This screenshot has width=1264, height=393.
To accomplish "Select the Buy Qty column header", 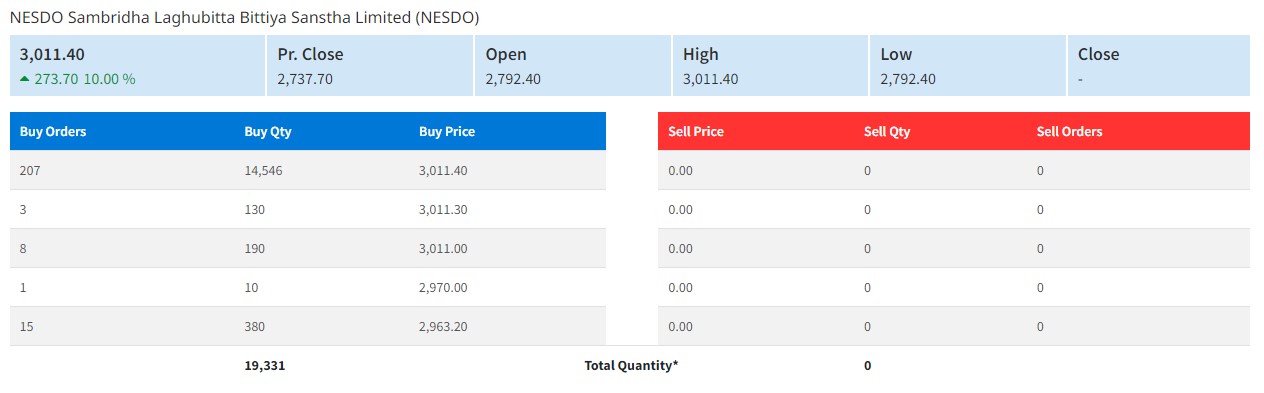I will pyautogui.click(x=268, y=132).
